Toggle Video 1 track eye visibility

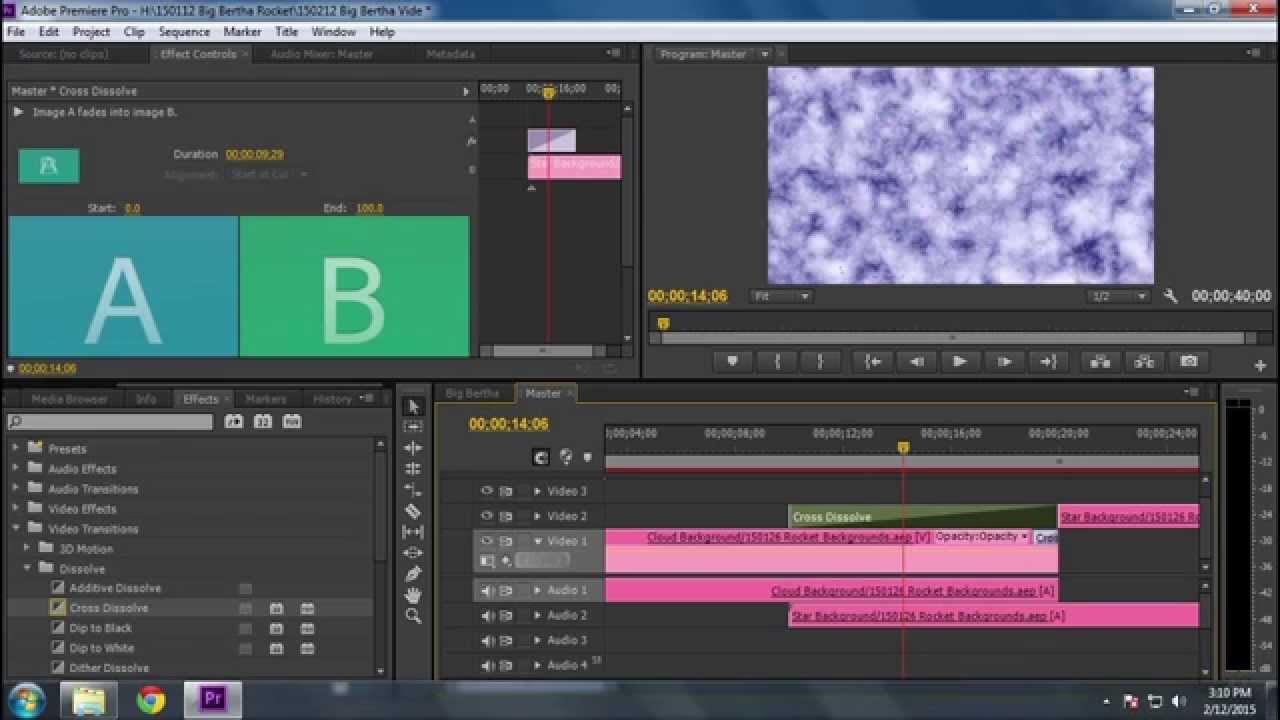coord(487,541)
